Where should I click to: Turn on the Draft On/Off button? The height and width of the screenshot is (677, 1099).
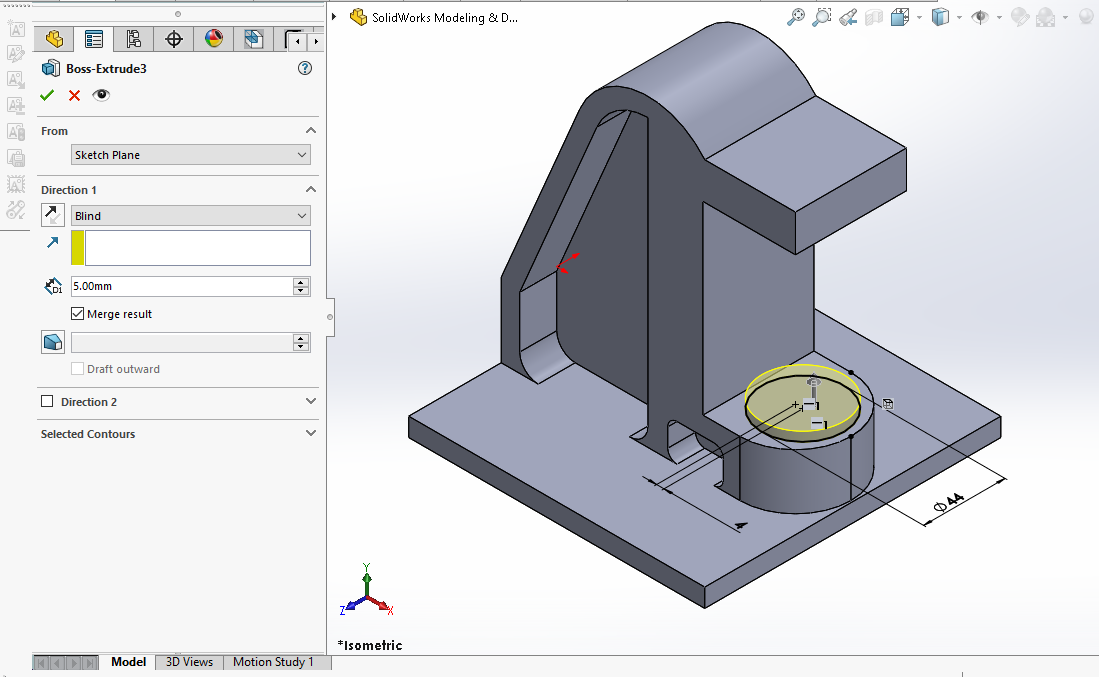coord(53,342)
